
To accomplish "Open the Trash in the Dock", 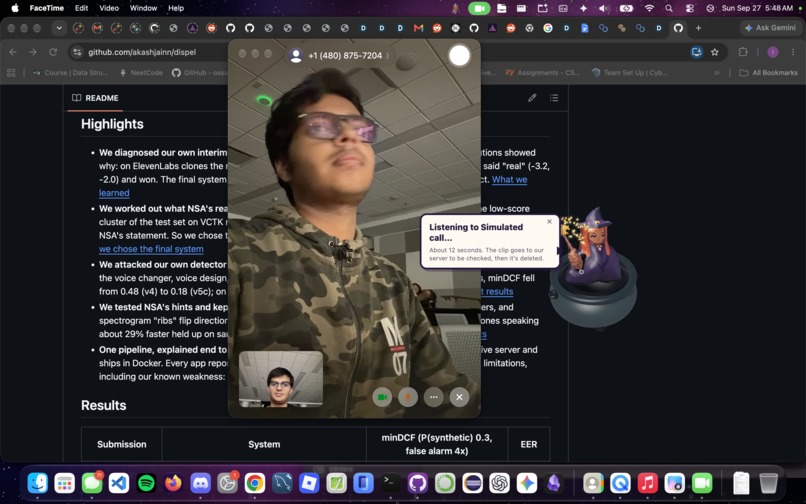I will pos(768,483).
